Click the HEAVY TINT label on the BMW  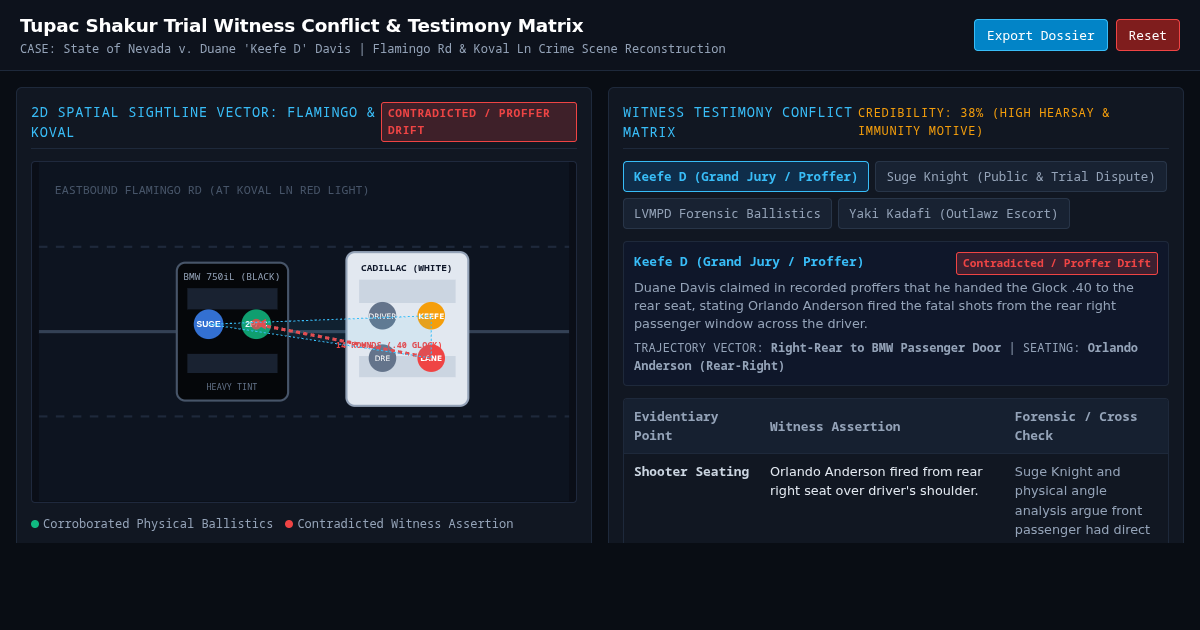pos(232,387)
